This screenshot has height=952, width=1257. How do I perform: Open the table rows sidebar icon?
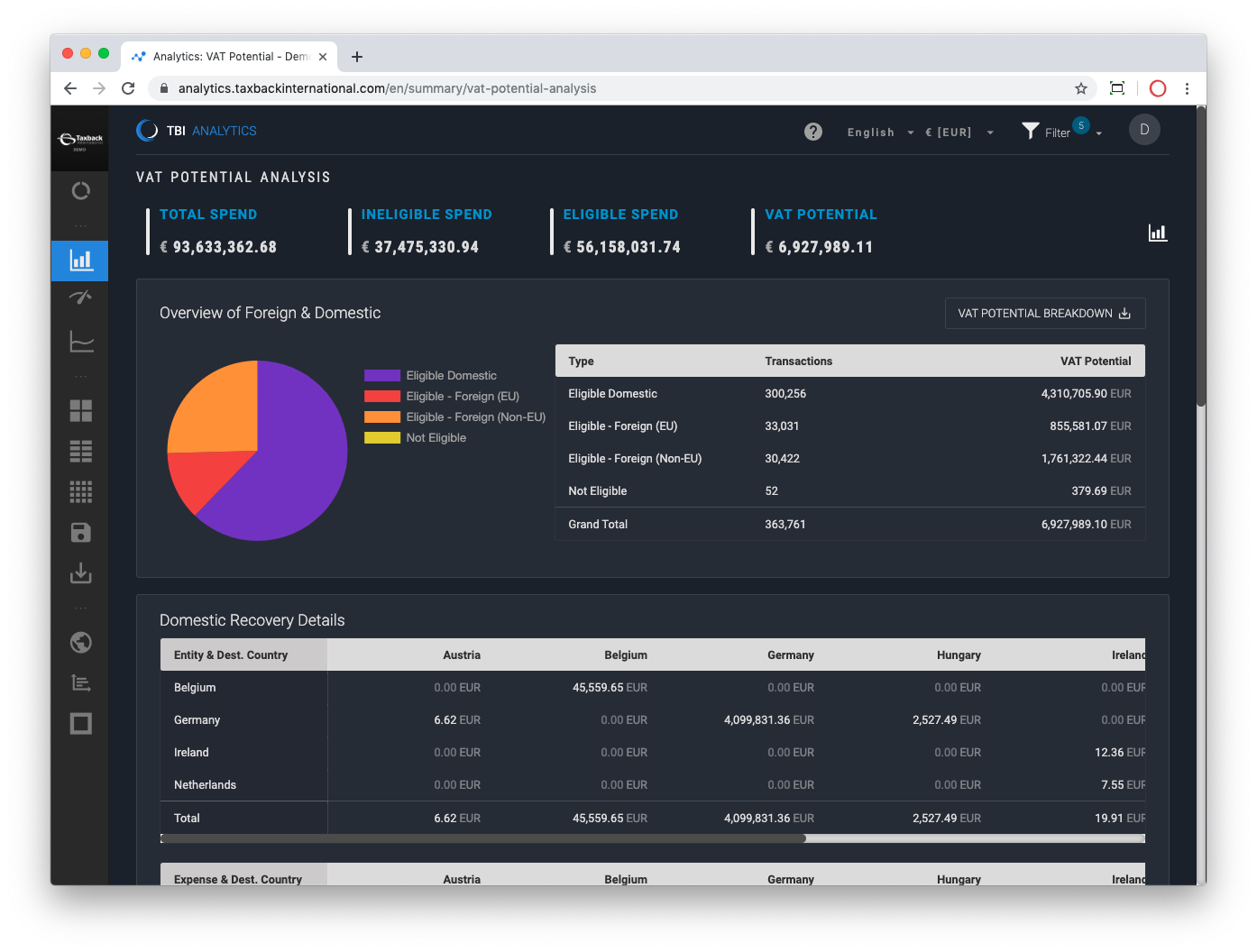coord(81,452)
